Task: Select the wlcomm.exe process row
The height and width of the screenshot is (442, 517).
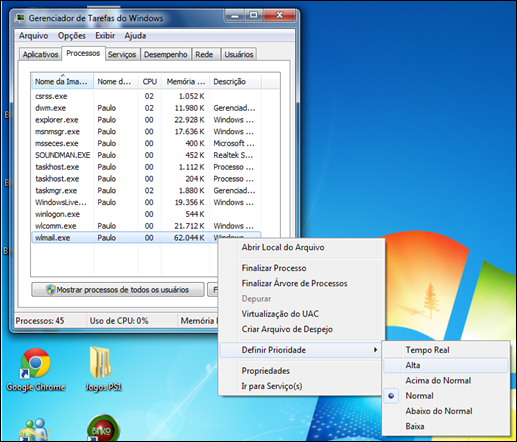Action: pyautogui.click(x=146, y=226)
